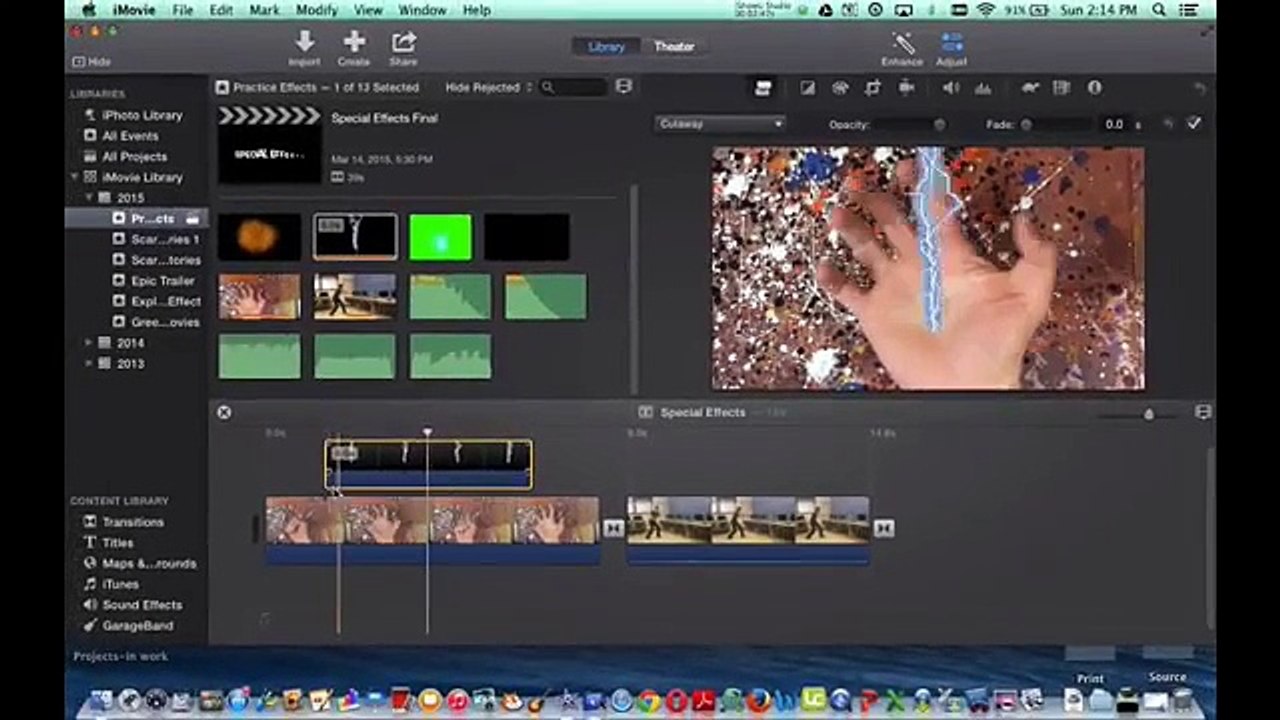Screen dimensions: 1280x720
Task: Toggle the filmstrip clip appearance button in browser
Action: pyautogui.click(x=624, y=87)
